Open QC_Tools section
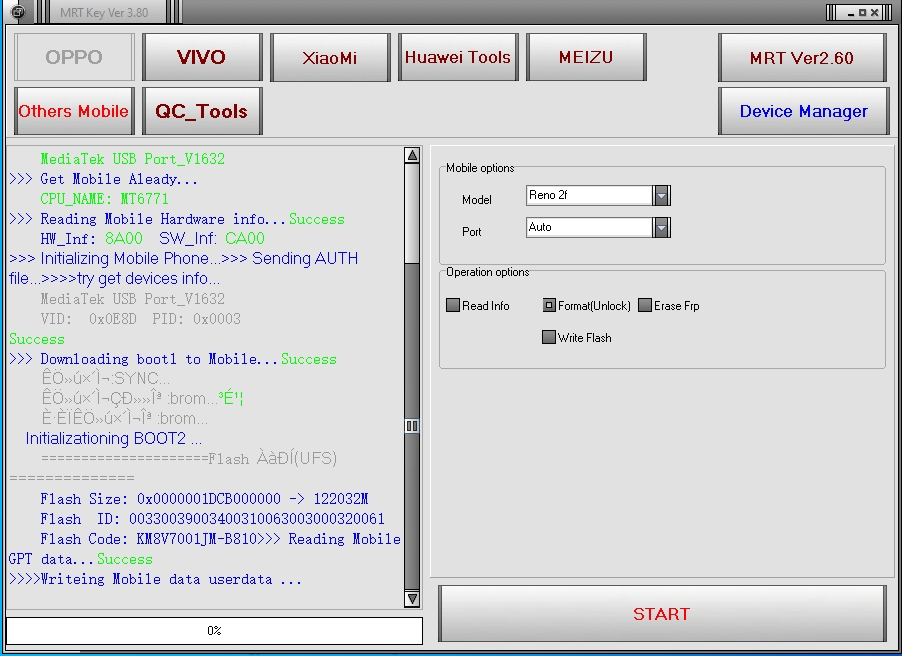This screenshot has height=656, width=902. pos(202,111)
